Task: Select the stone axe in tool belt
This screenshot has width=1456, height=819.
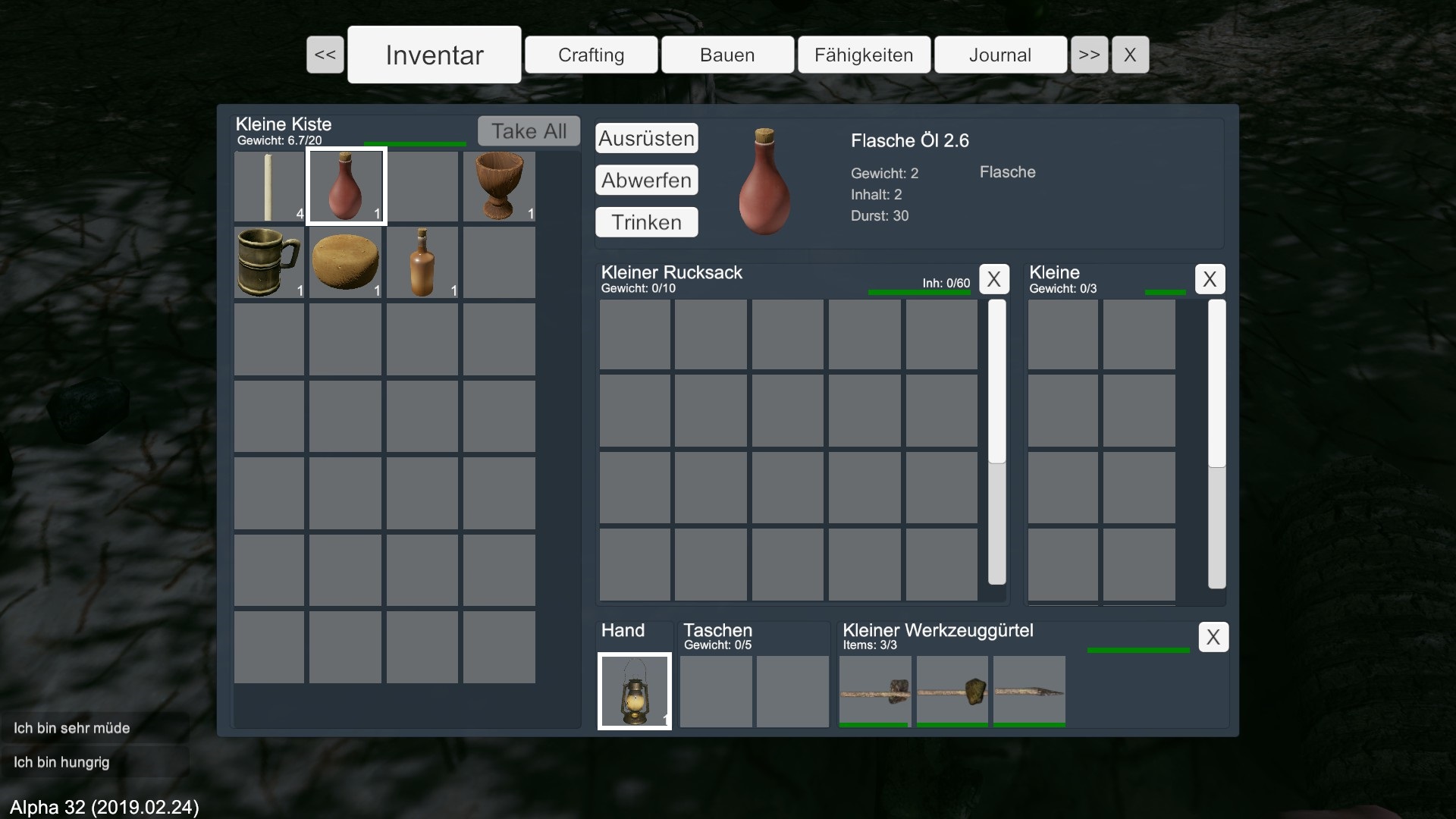Action: coord(952,691)
